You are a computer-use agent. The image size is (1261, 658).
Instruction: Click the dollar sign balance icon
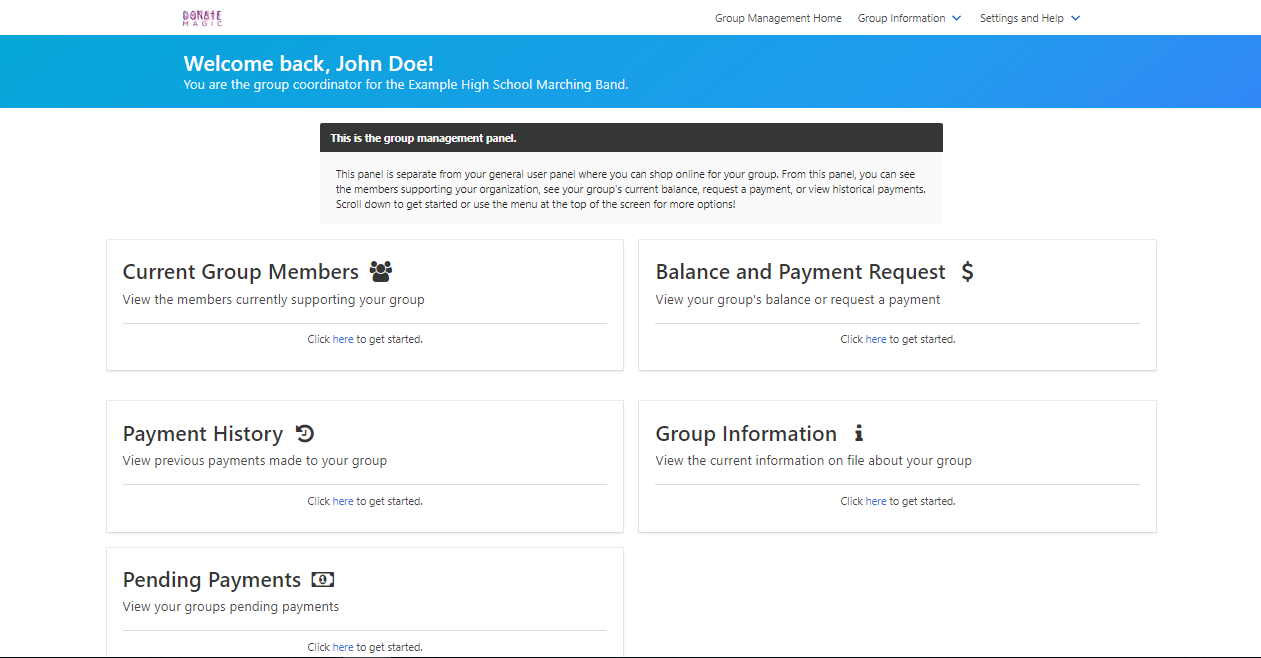point(966,271)
